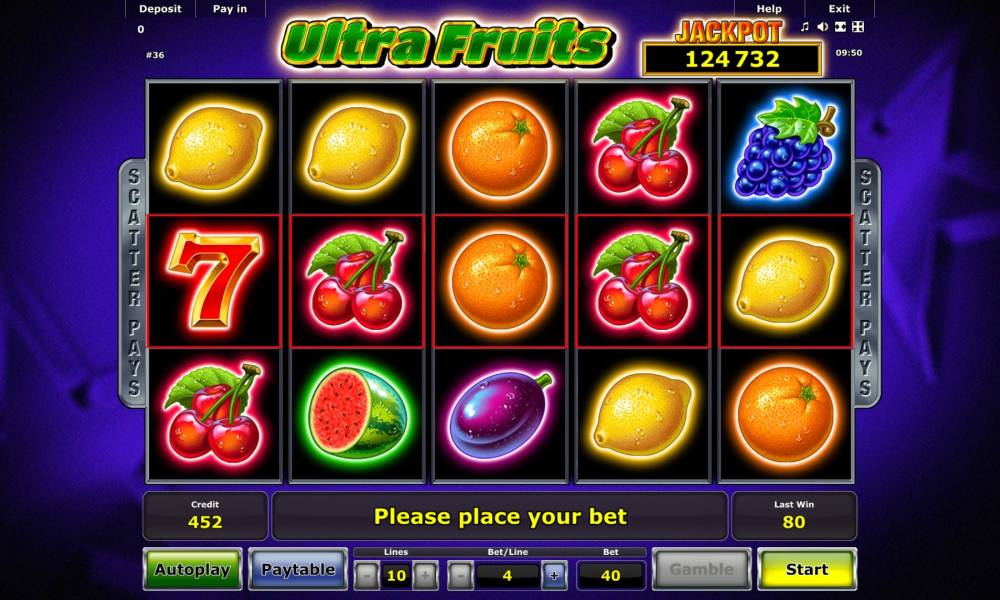Click the purple plum symbol
The width and height of the screenshot is (1000, 600).
click(x=500, y=413)
